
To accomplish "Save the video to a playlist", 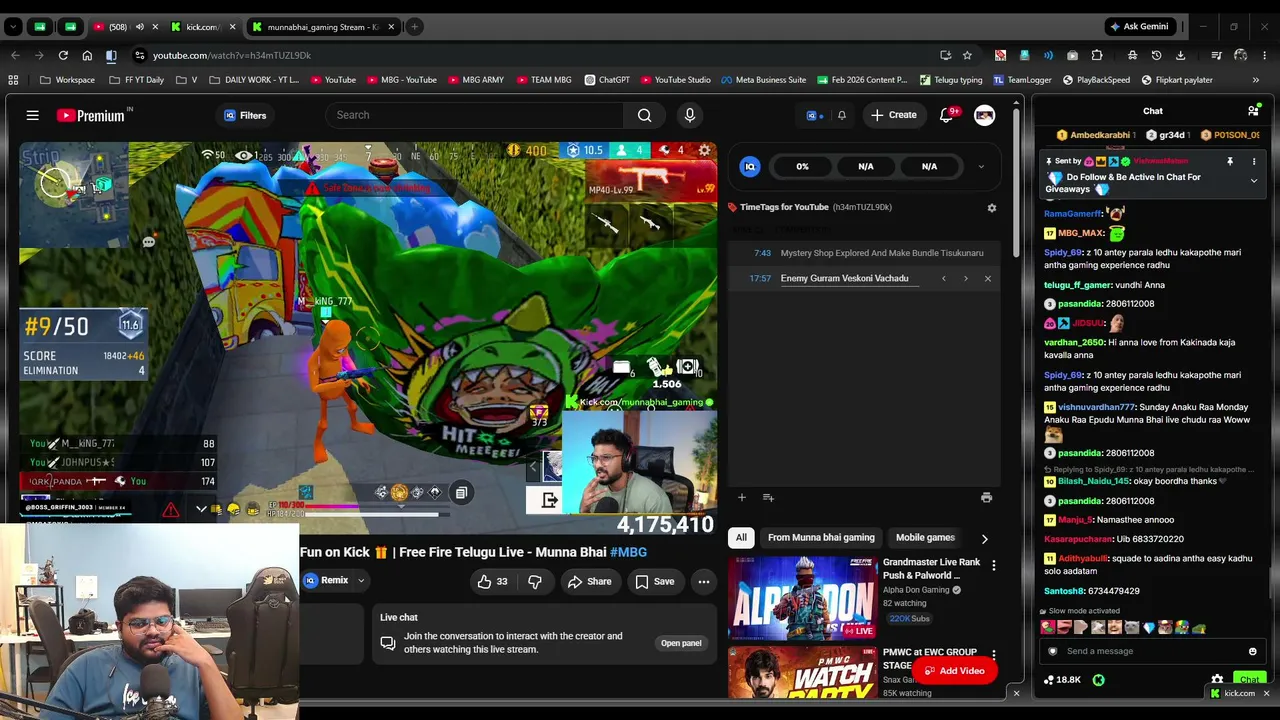I will [x=654, y=581].
